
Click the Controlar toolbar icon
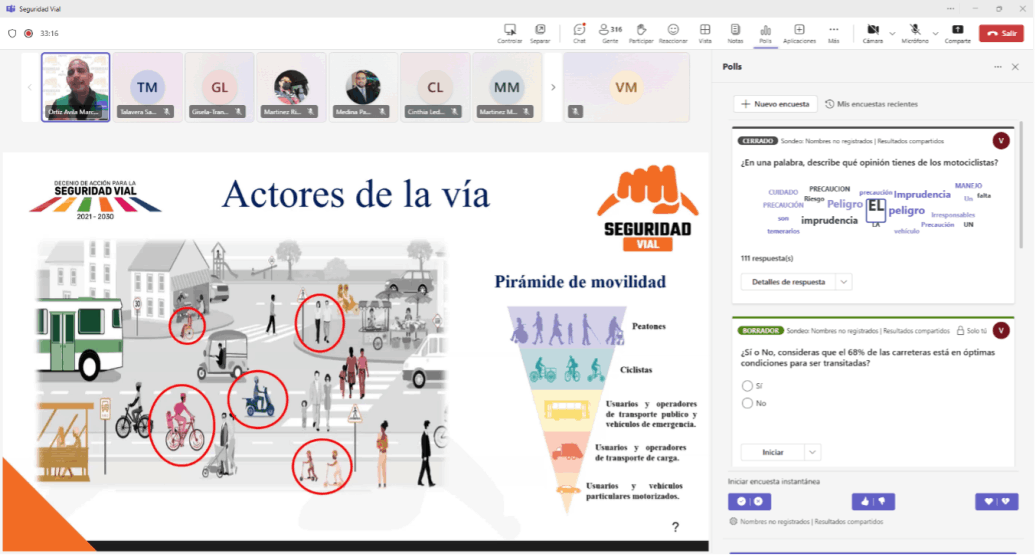[509, 33]
